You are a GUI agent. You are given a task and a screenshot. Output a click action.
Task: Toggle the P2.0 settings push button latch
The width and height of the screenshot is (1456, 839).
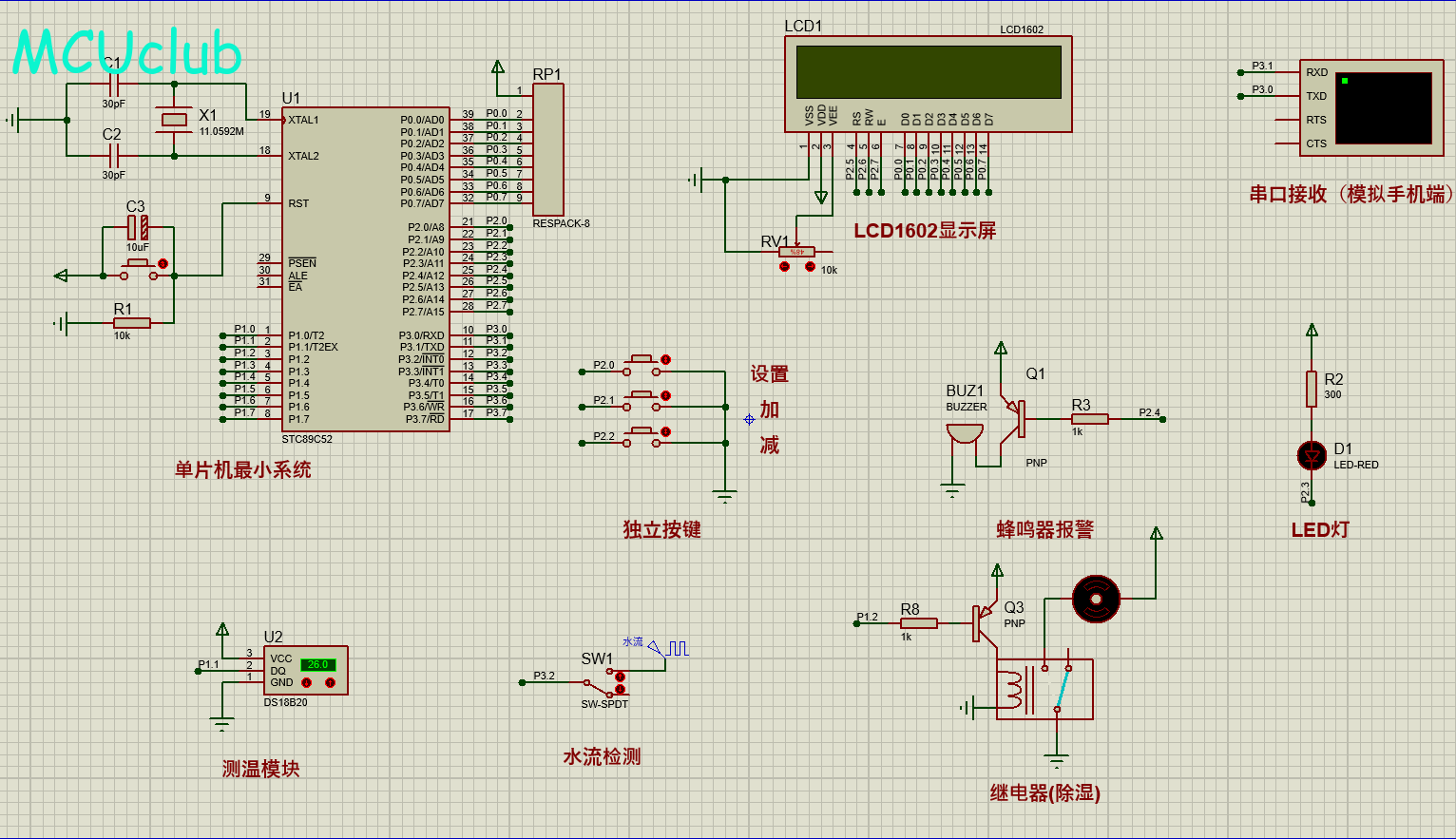(665, 360)
